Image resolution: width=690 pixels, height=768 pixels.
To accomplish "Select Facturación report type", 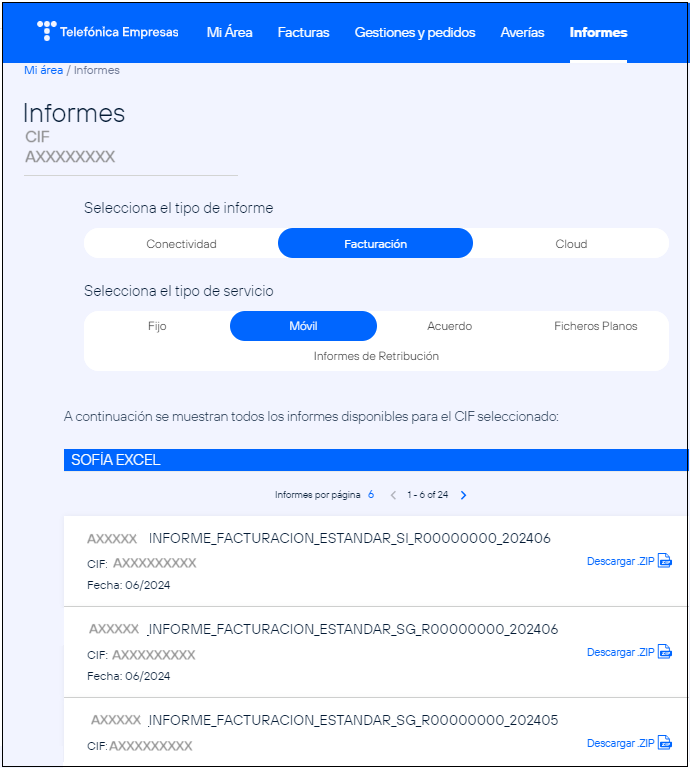I will pos(375,244).
